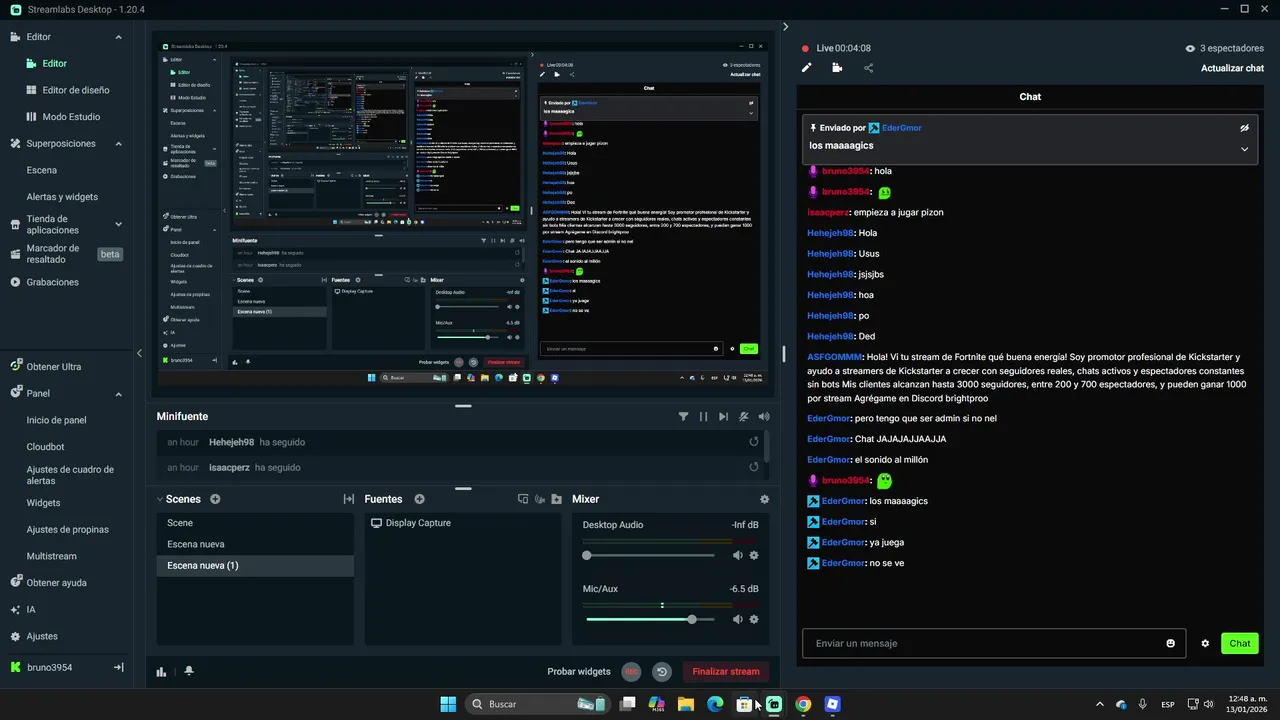This screenshot has height=720, width=1280.
Task: Open chat settings gear icon
Action: pyautogui.click(x=1205, y=643)
